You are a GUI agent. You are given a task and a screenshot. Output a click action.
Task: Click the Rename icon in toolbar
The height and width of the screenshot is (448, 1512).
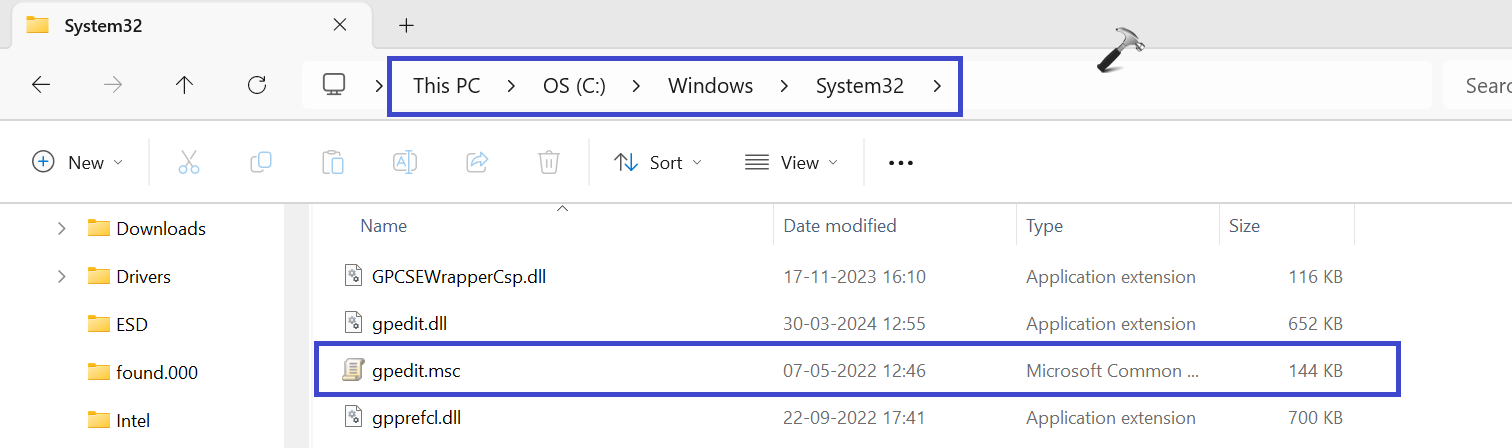pyautogui.click(x=405, y=162)
